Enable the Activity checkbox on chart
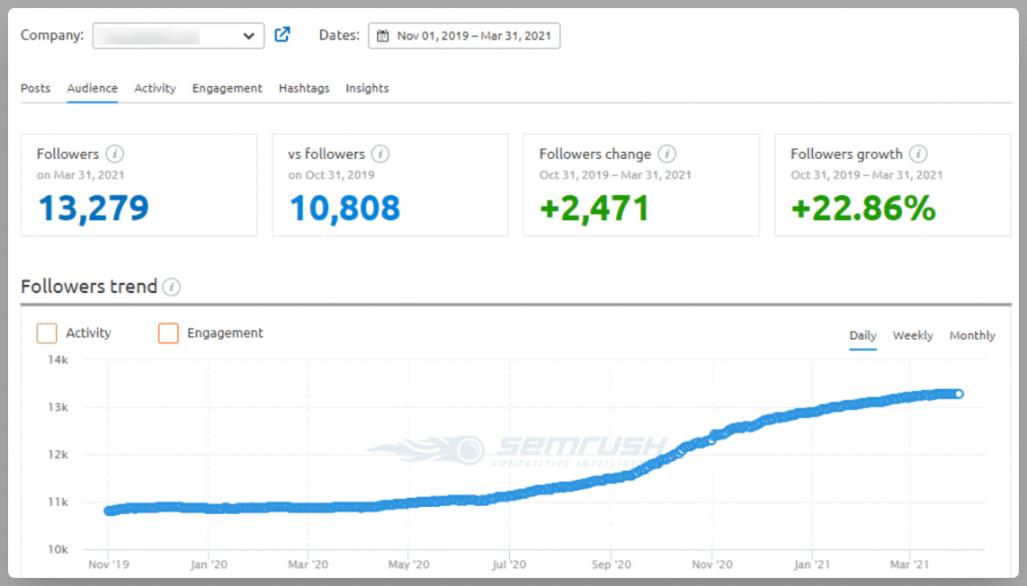The image size is (1027, 586). coord(47,333)
